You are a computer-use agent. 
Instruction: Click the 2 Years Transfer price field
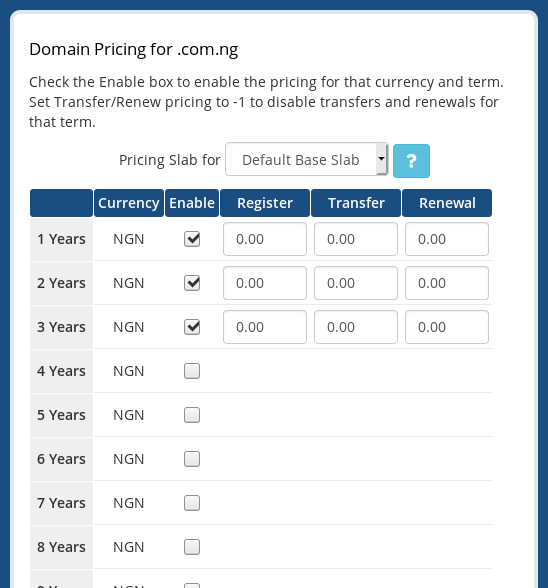[356, 283]
